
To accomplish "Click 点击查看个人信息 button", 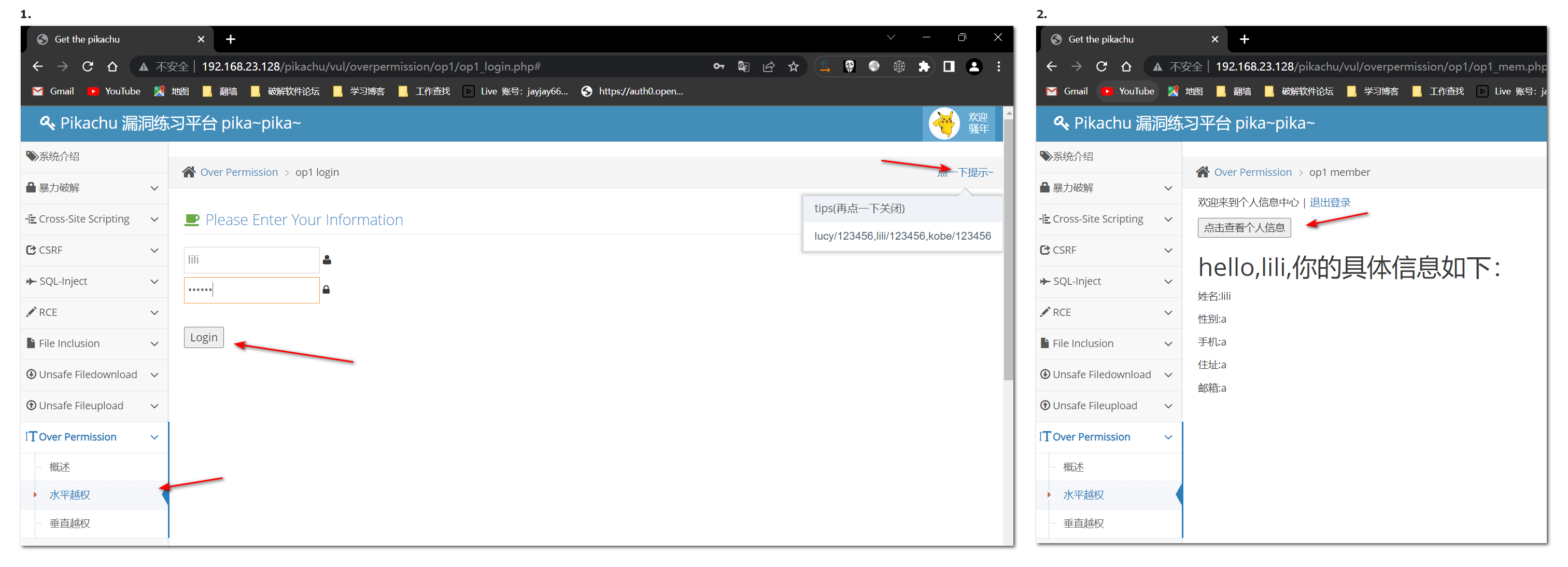I will point(1244,227).
